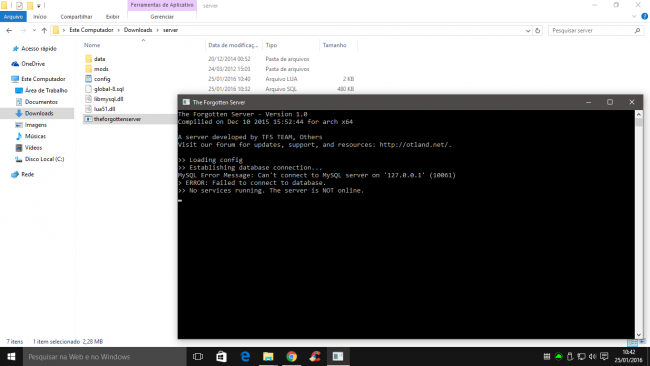Launch Google Chrome from the taskbar
The height and width of the screenshot is (366, 650).
coord(291,356)
